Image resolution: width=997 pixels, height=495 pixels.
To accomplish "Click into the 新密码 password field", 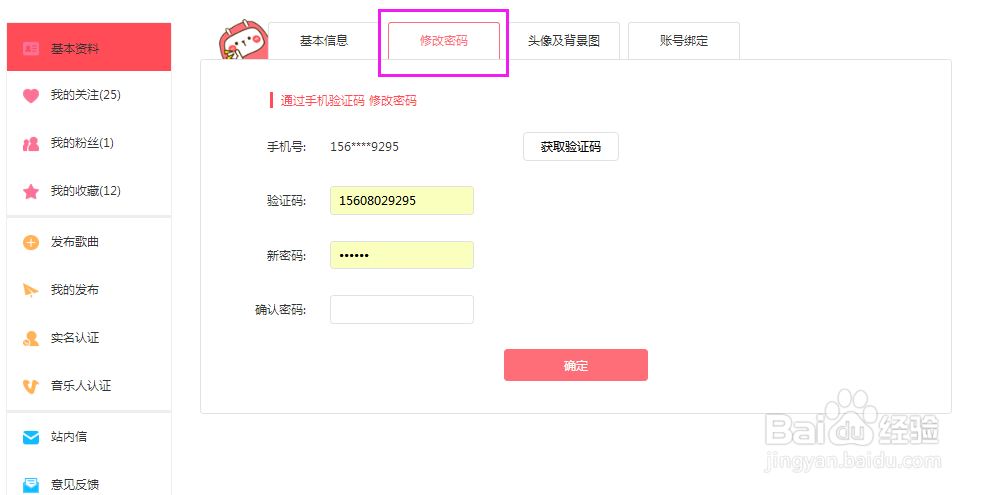I will click(402, 255).
